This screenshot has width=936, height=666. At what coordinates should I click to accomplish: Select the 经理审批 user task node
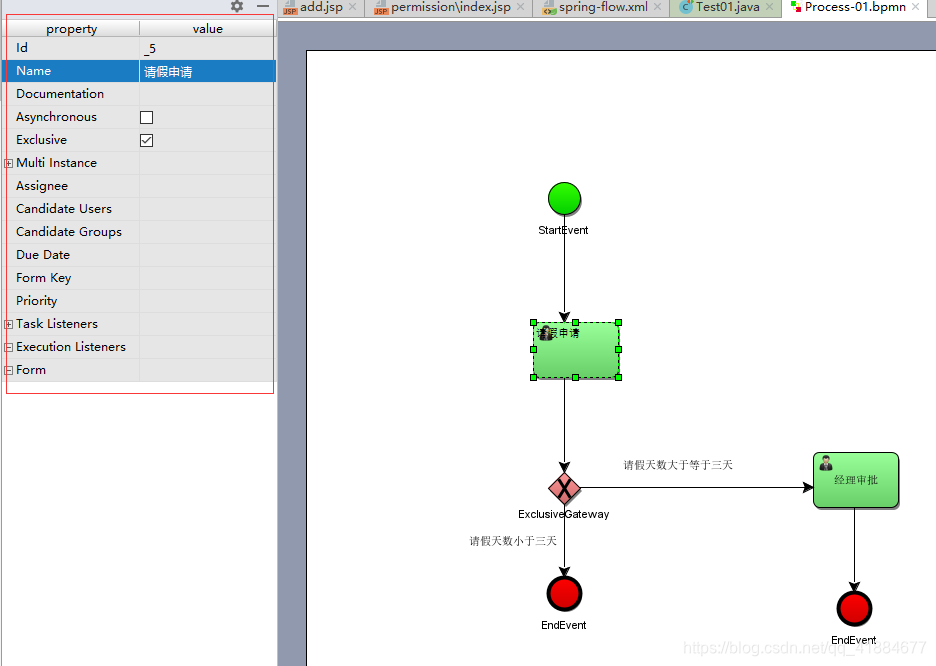click(x=855, y=480)
